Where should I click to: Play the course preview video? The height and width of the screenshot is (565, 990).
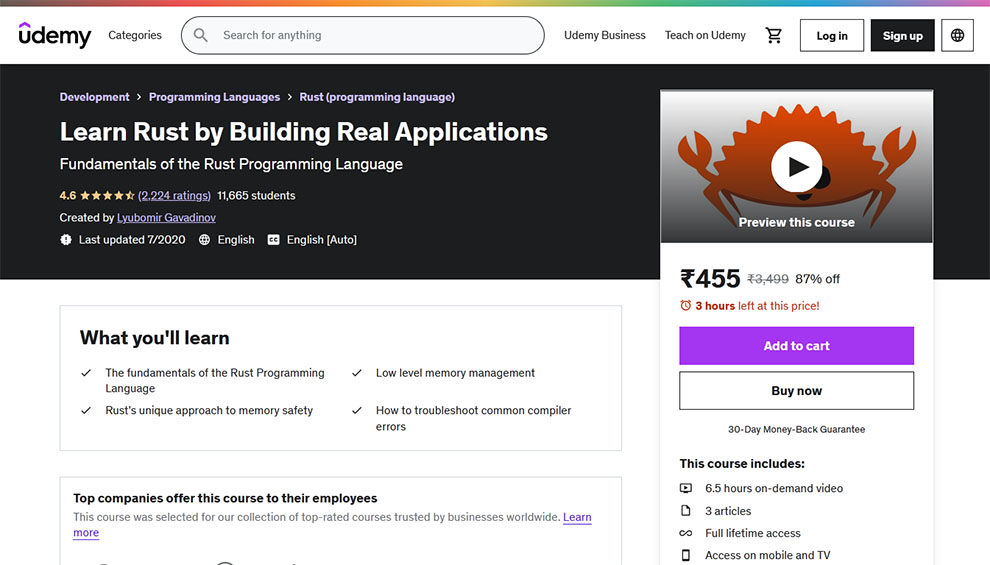coord(796,167)
